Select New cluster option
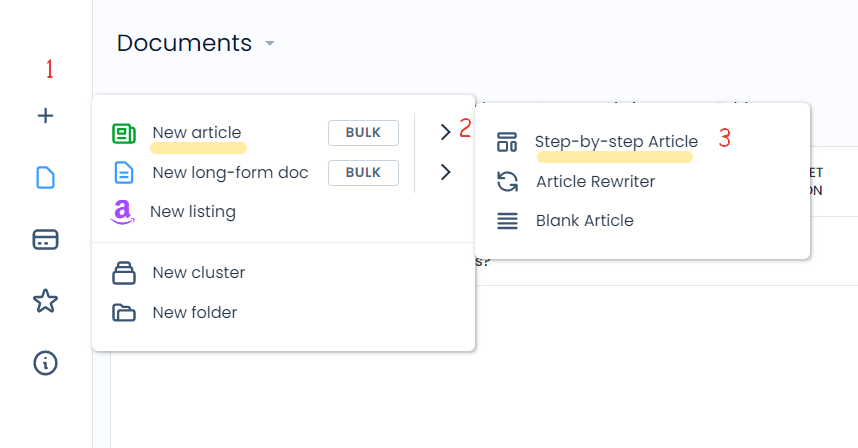The image size is (858, 448). [199, 272]
